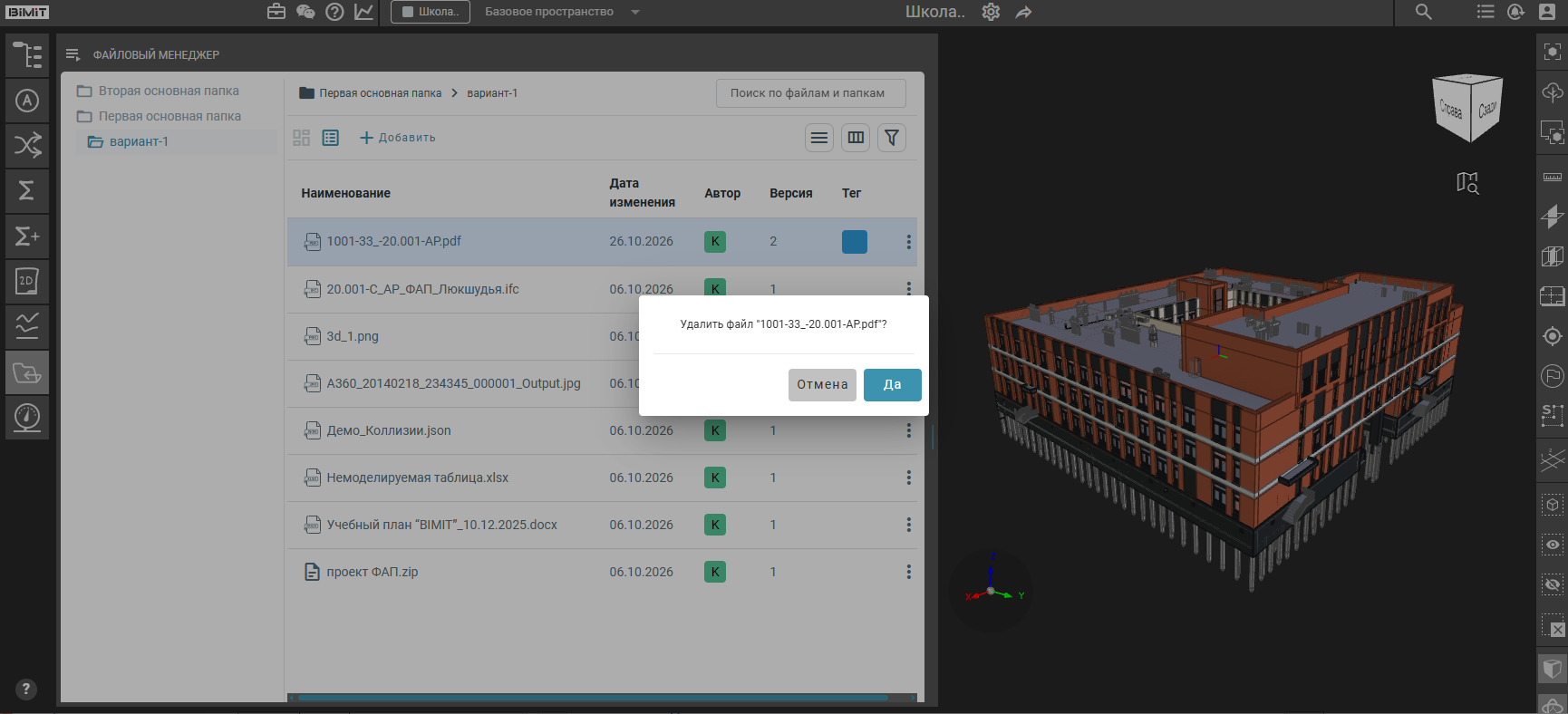The width and height of the screenshot is (1568, 714).
Task: Open the 2D drawings panel
Action: [x=27, y=281]
